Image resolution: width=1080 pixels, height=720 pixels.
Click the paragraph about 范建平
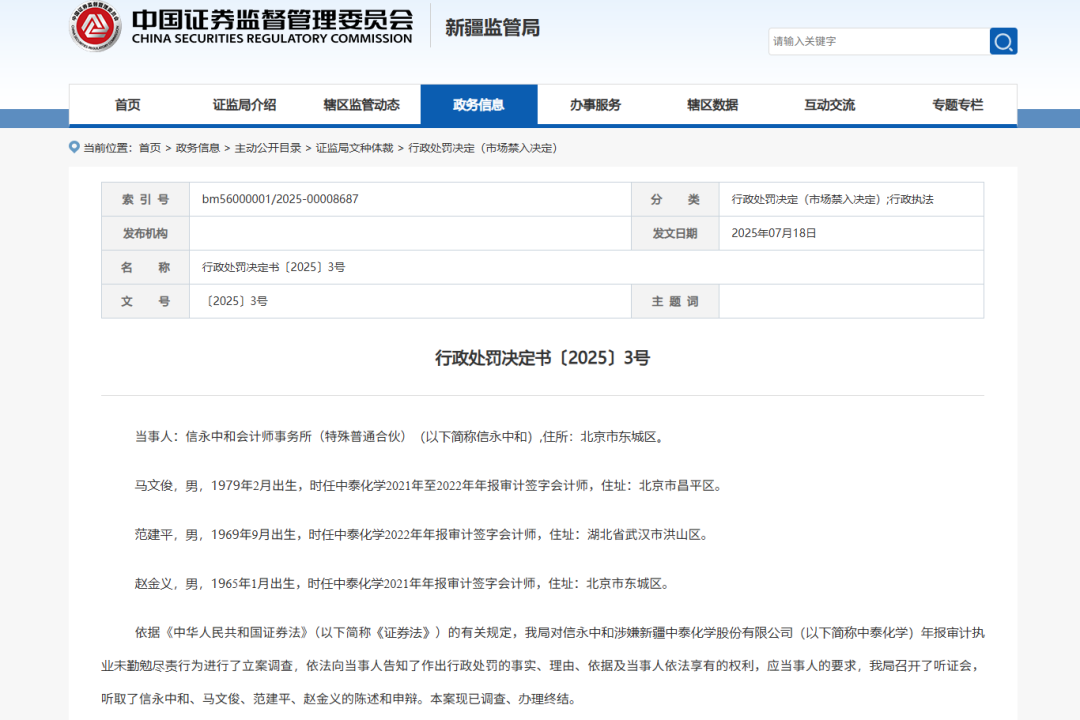coord(423,535)
